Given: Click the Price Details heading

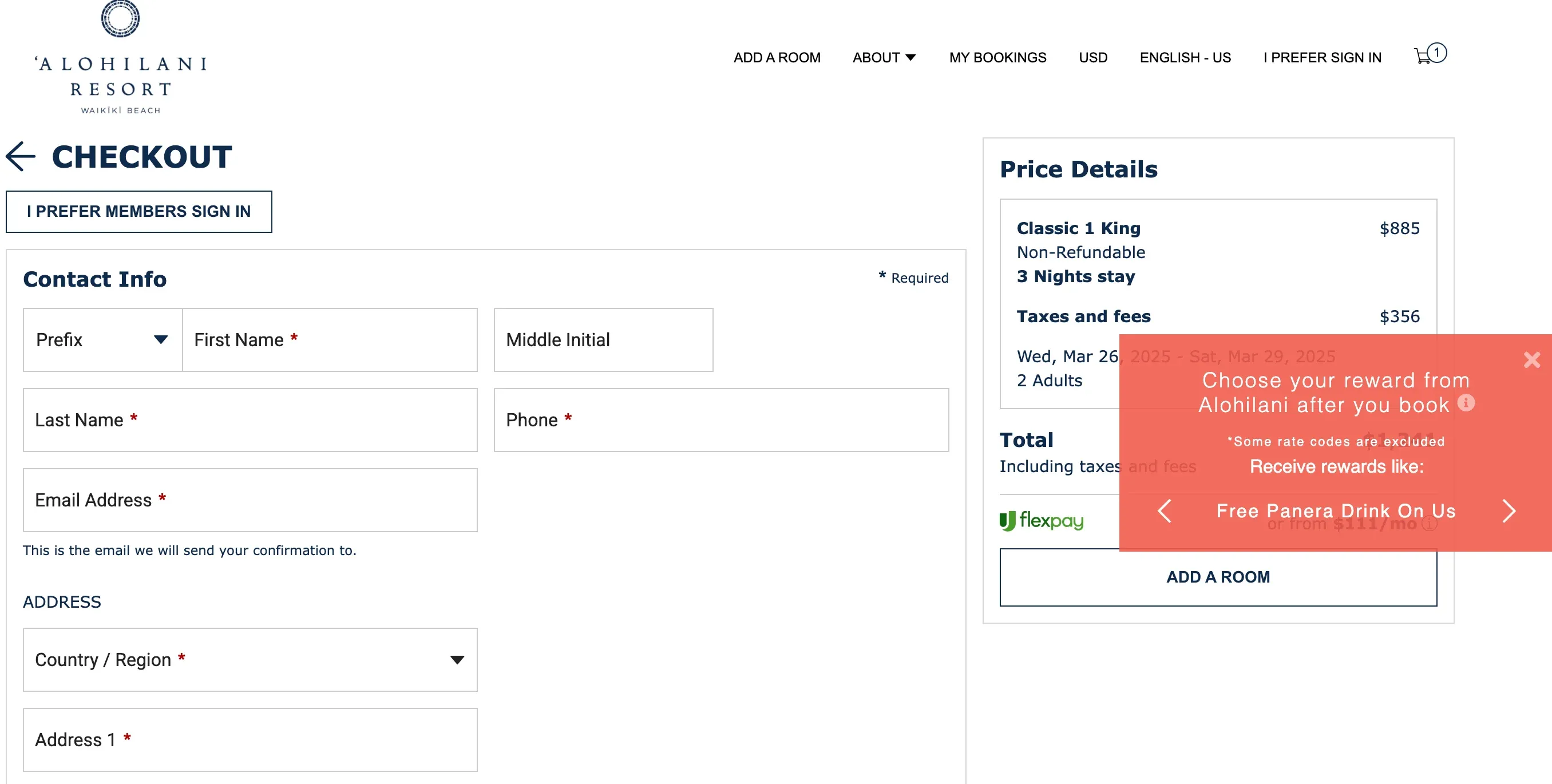Looking at the screenshot, I should point(1079,169).
